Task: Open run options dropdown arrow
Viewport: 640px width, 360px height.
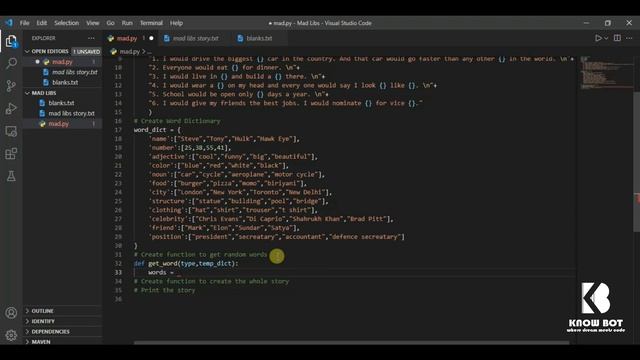Action: click(x=606, y=38)
